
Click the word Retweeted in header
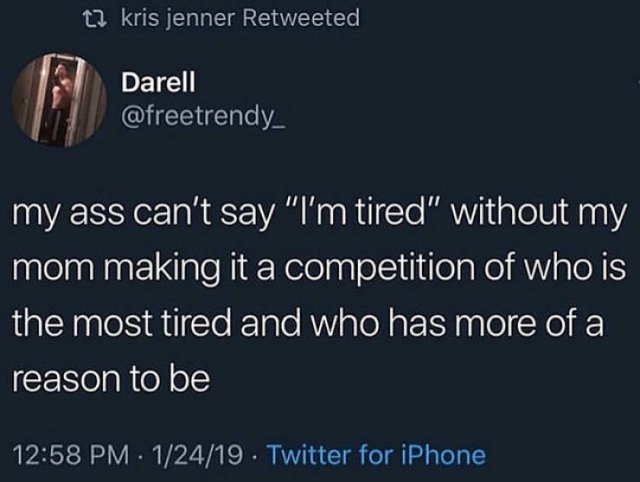click(301, 18)
